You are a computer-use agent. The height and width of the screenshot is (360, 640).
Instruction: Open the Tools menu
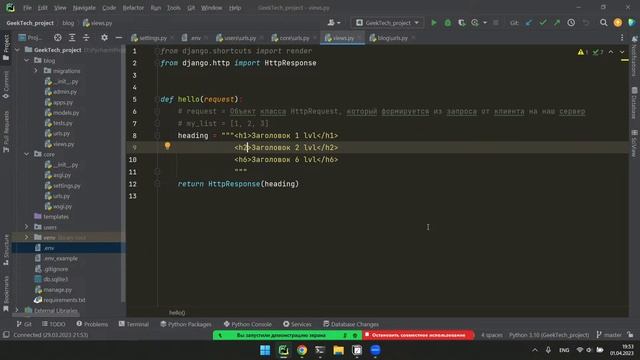coord(173,8)
